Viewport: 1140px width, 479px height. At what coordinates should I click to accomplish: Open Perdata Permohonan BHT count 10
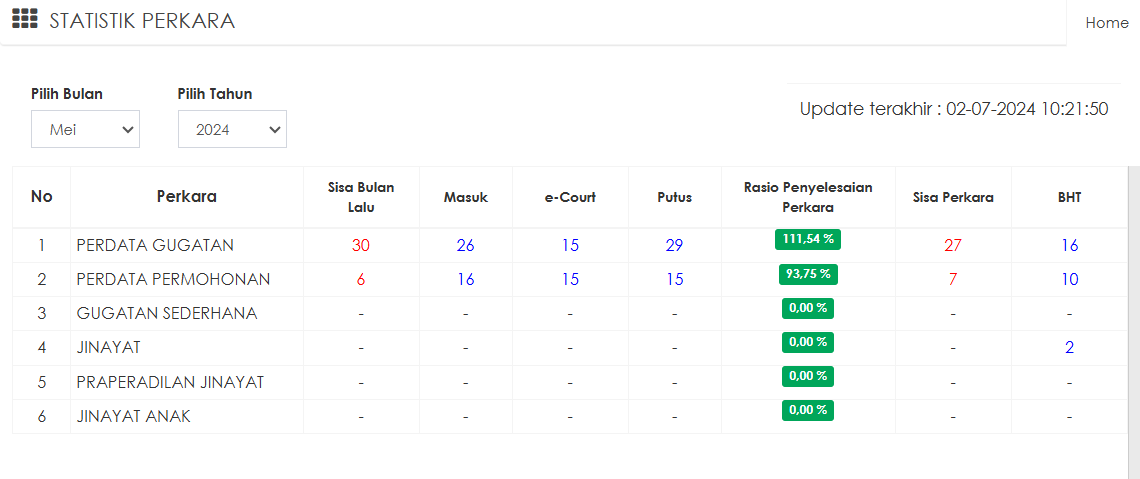point(1069,280)
